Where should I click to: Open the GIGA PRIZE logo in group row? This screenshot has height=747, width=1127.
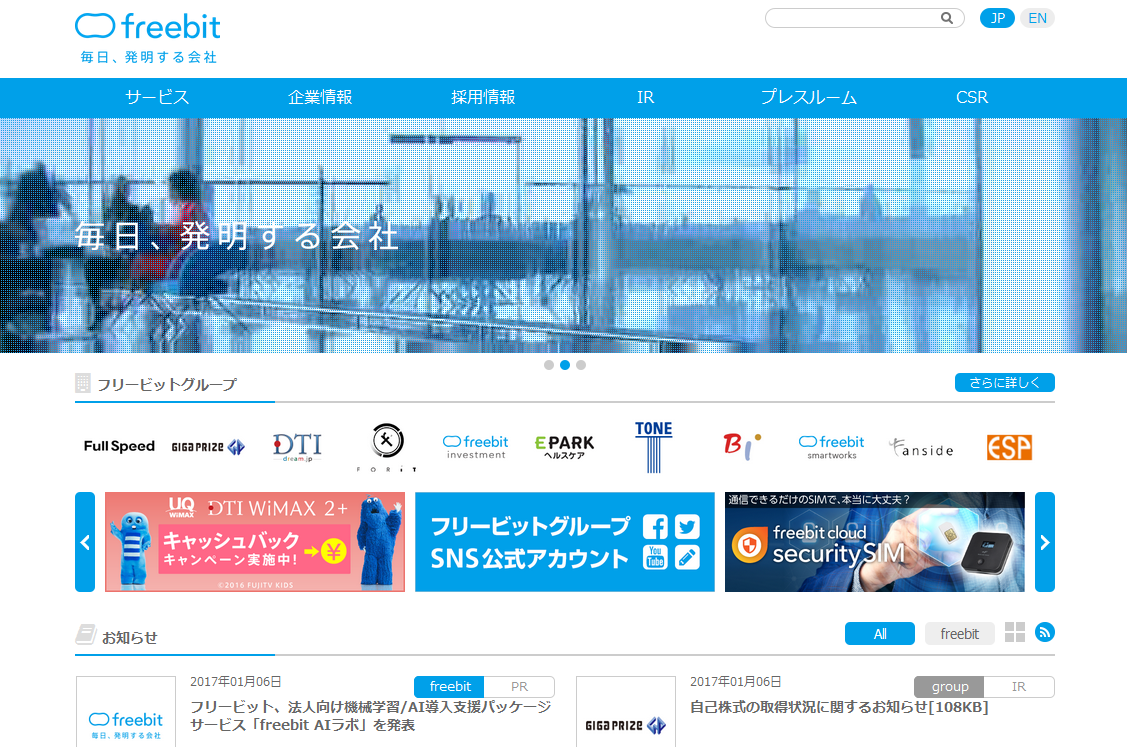(x=208, y=447)
